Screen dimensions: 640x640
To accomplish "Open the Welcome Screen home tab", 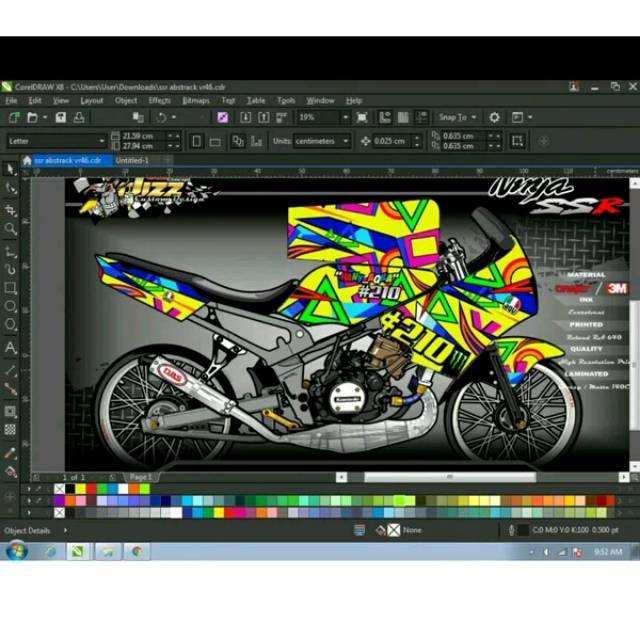I will pyautogui.click(x=27, y=160).
